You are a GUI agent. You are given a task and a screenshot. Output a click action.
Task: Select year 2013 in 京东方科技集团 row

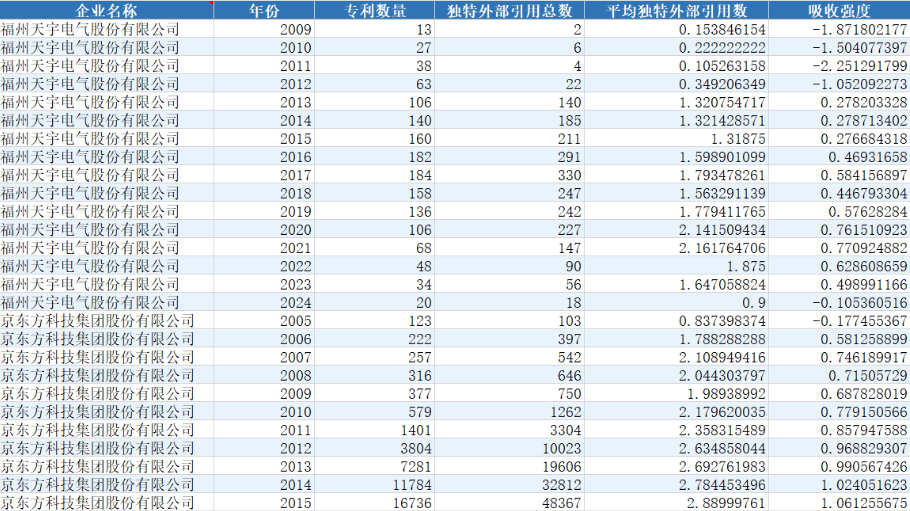point(264,466)
